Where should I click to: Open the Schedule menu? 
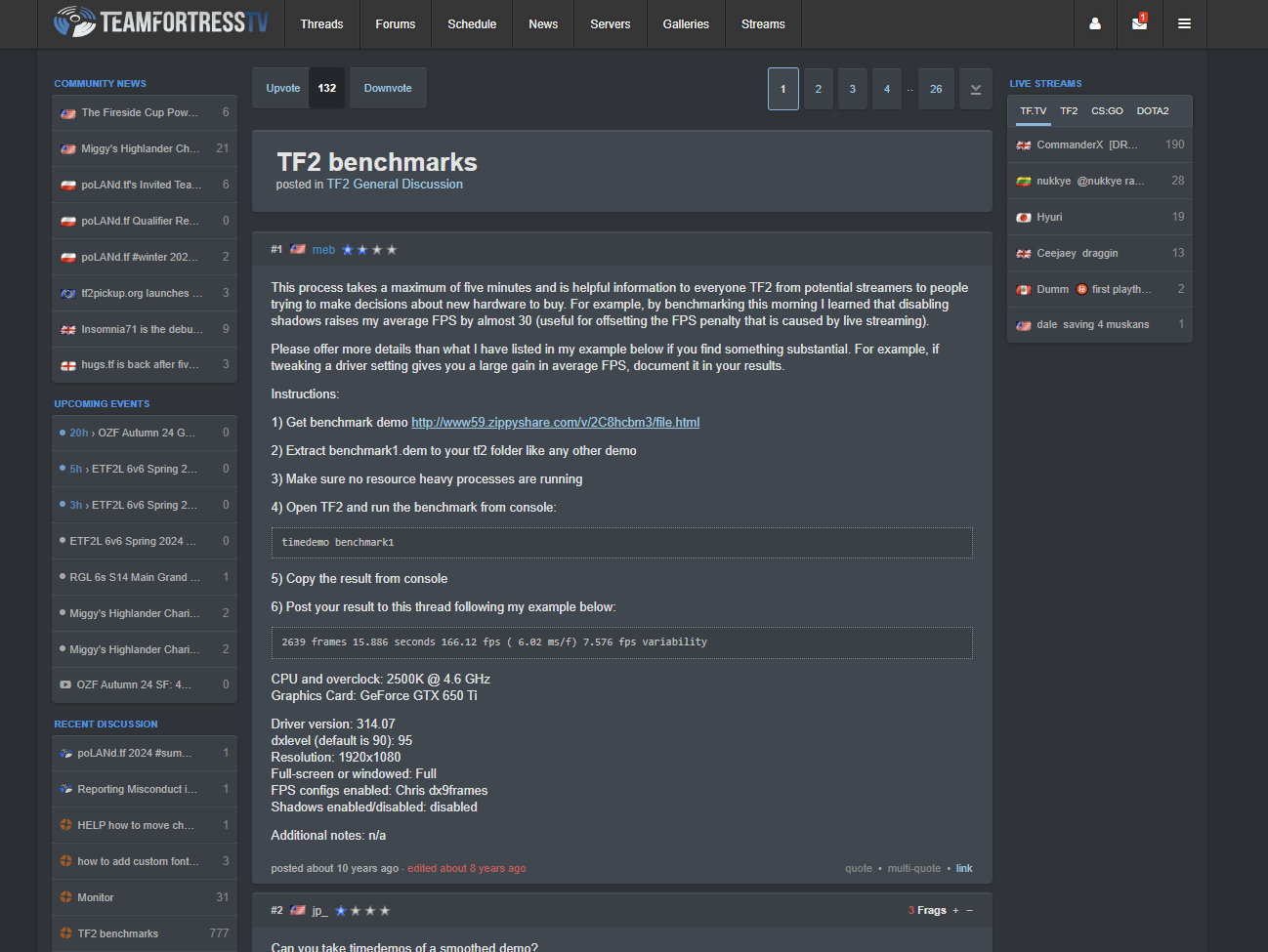pos(472,23)
